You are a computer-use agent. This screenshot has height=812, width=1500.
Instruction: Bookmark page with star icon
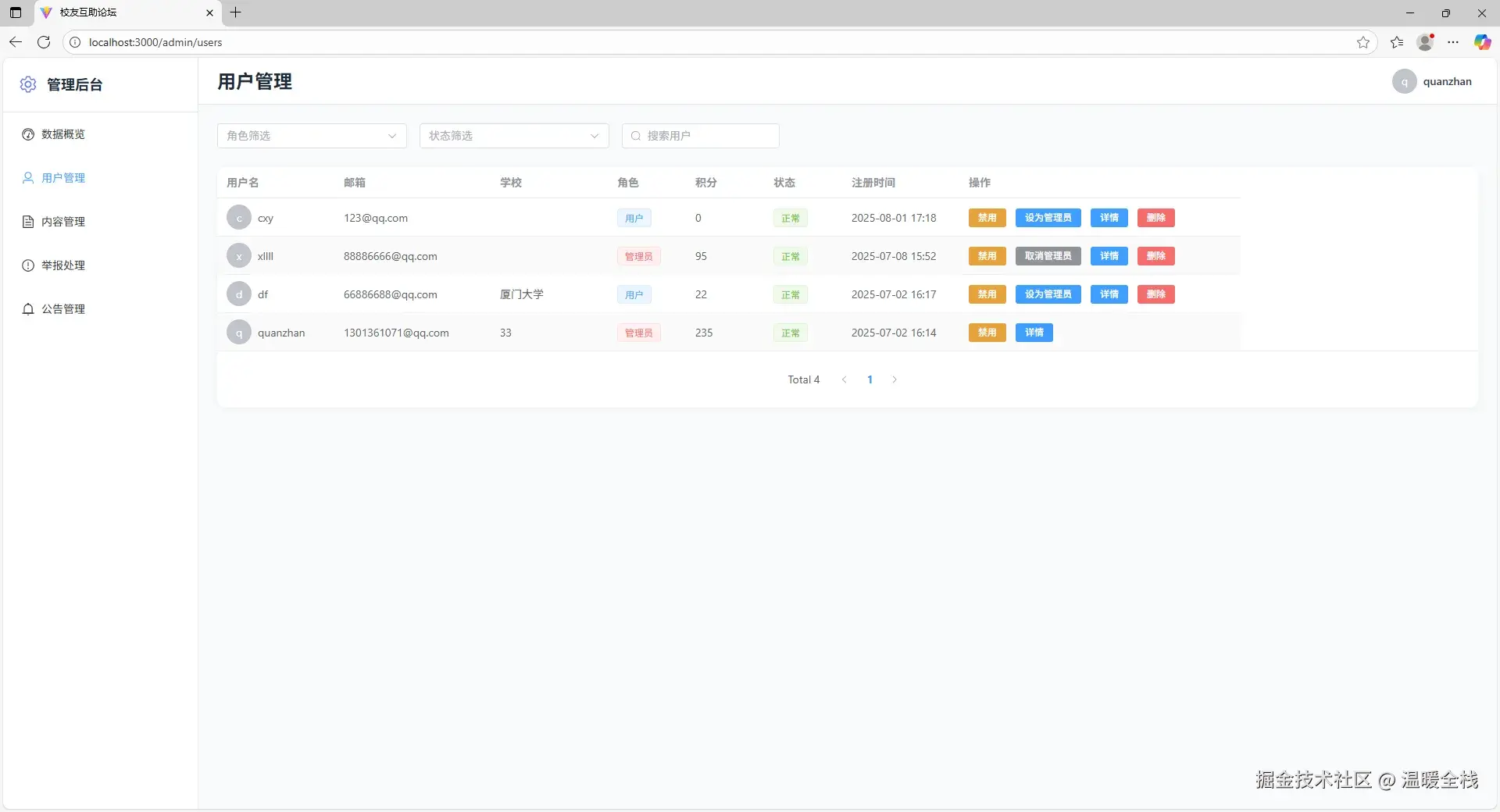tap(1363, 42)
